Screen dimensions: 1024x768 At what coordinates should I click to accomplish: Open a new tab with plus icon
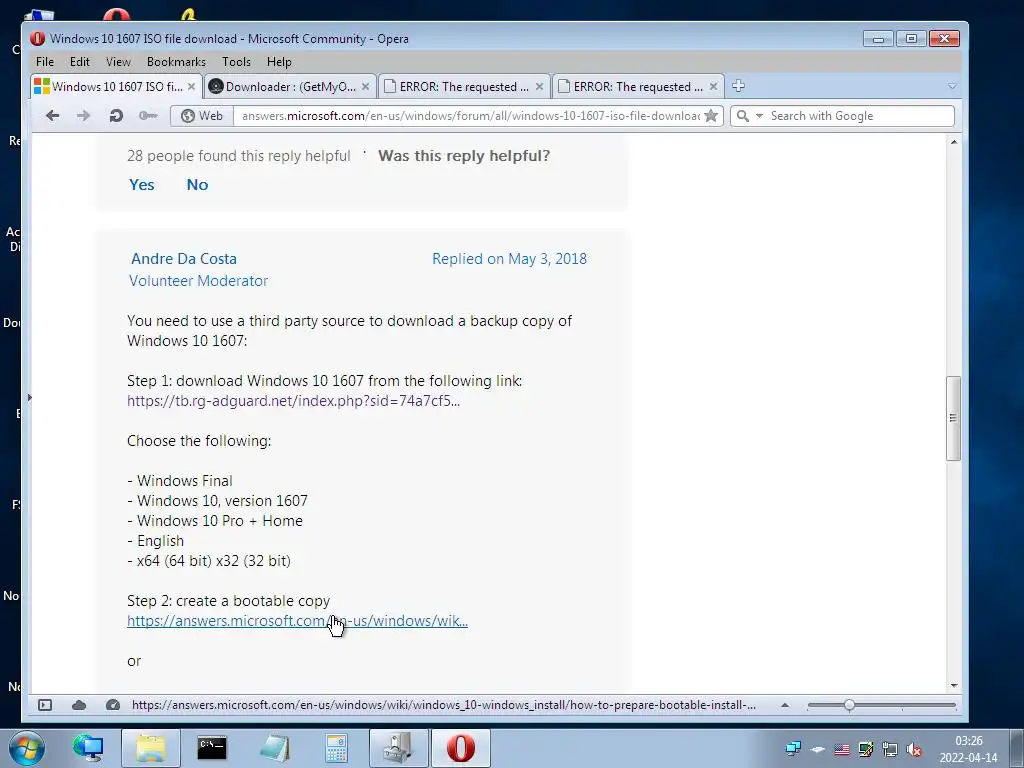[738, 86]
